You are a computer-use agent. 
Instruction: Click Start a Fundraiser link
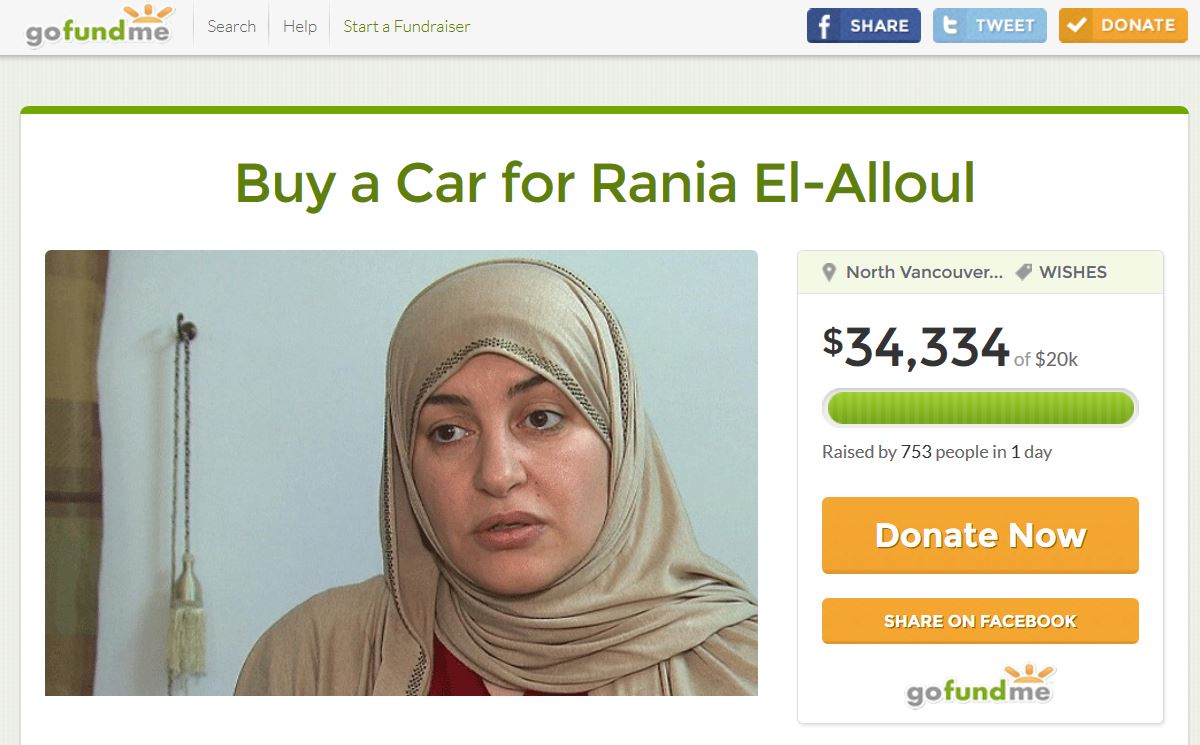click(406, 26)
